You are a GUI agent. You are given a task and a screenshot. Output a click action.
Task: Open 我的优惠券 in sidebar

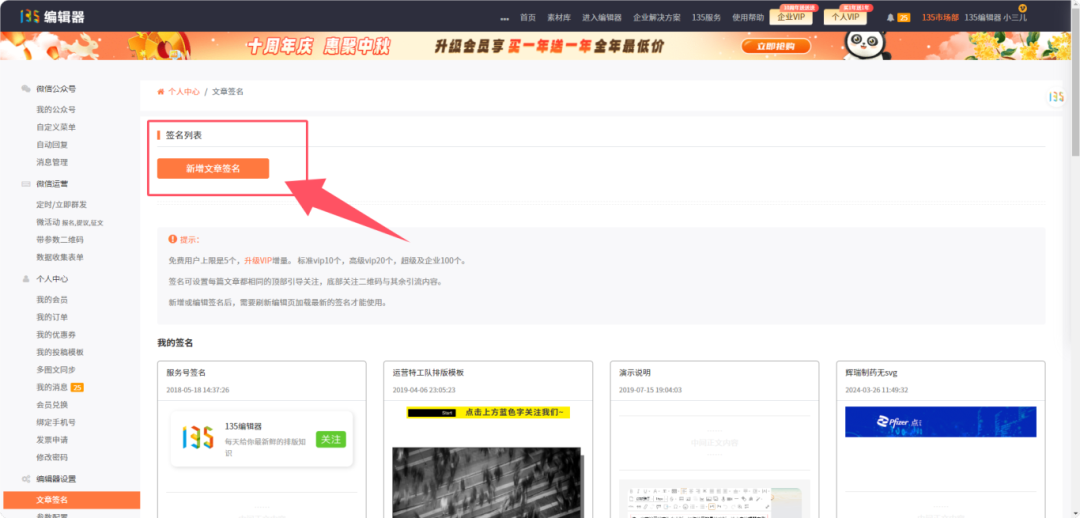(56, 335)
